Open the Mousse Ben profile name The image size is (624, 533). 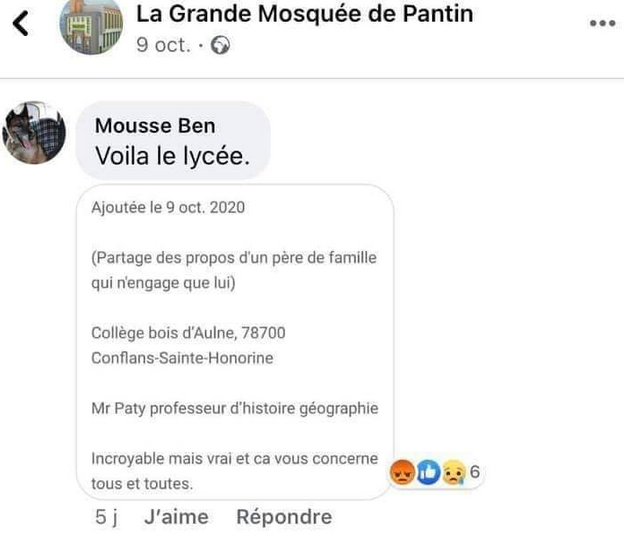click(155, 126)
